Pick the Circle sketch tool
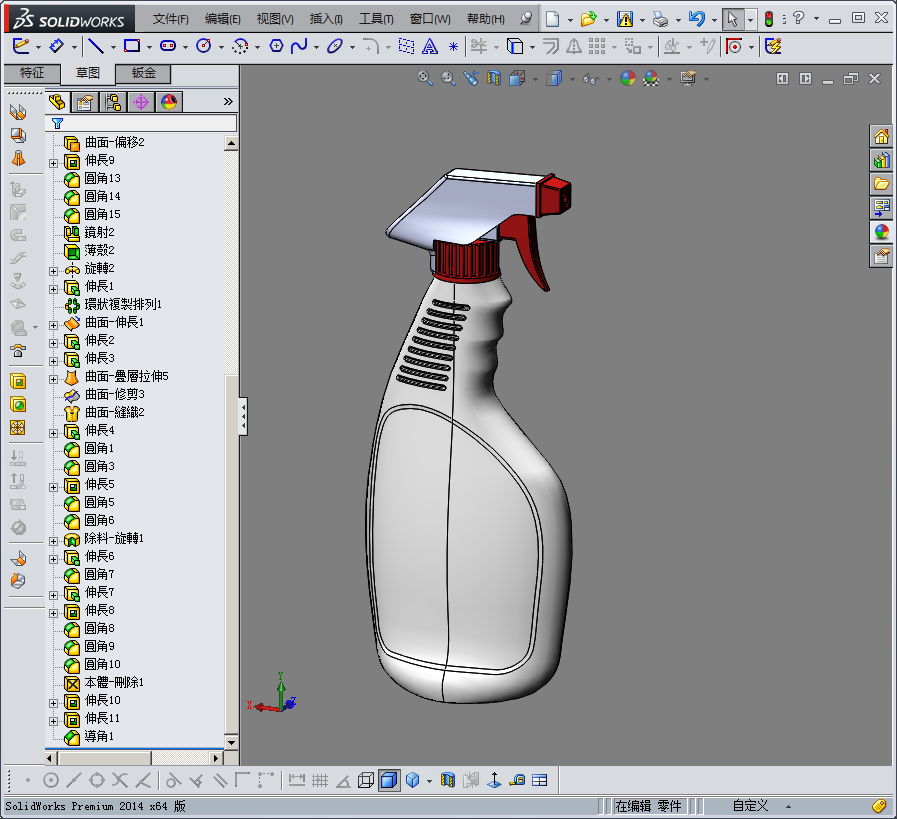The image size is (897, 819). tap(203, 46)
